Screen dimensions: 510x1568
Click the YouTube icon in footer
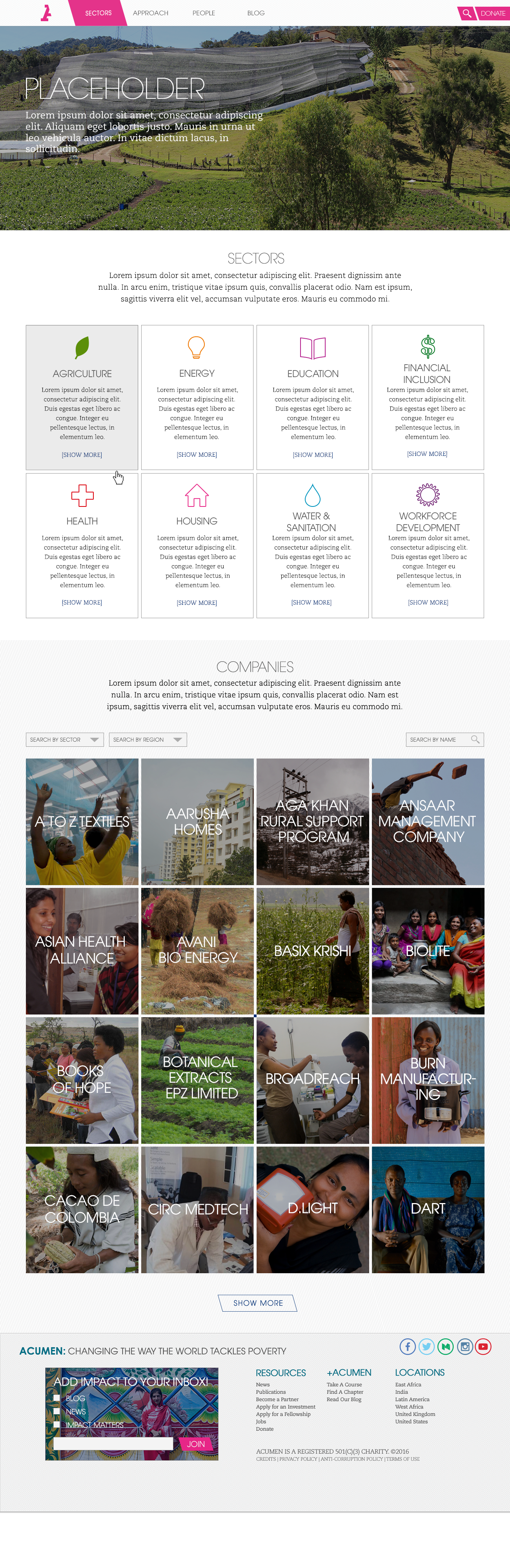(483, 1347)
